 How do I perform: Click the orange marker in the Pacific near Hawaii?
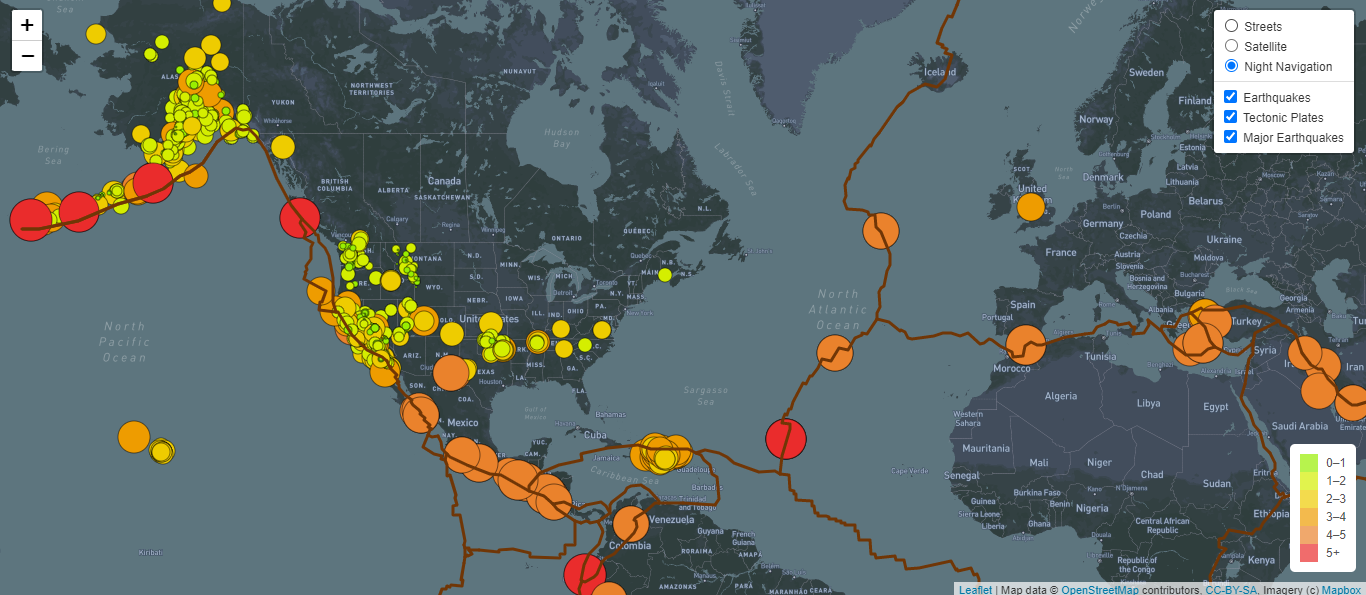click(x=134, y=437)
